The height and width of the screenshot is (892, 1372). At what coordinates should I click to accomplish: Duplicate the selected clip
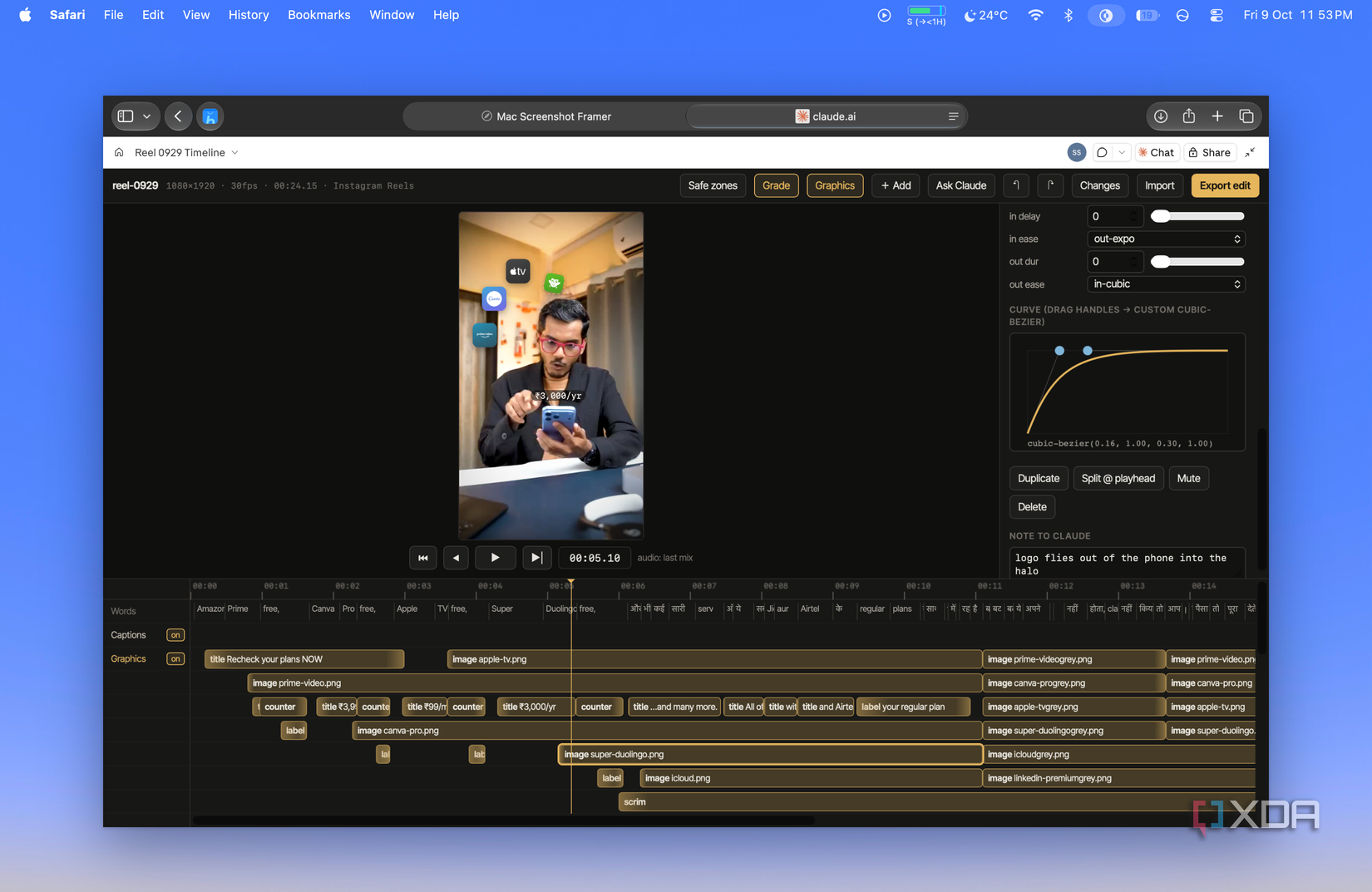click(x=1039, y=478)
